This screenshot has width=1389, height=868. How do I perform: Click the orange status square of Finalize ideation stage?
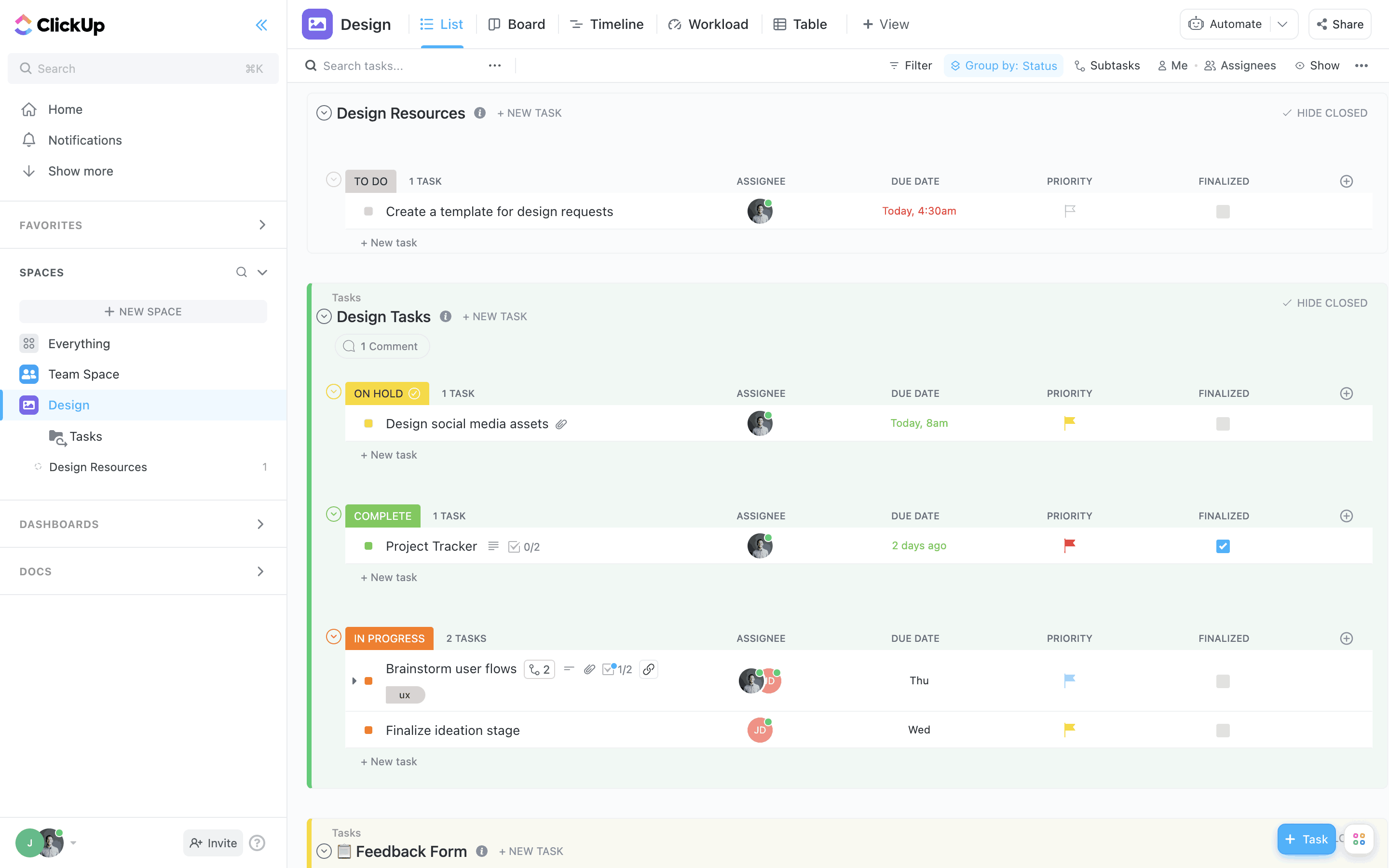[368, 730]
